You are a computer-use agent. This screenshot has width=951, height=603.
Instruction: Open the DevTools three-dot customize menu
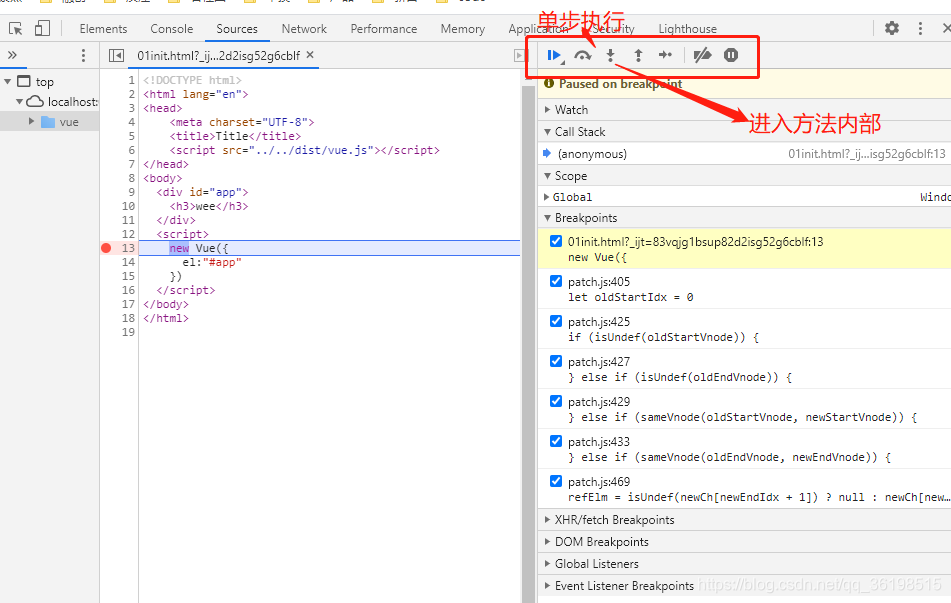coord(920,29)
